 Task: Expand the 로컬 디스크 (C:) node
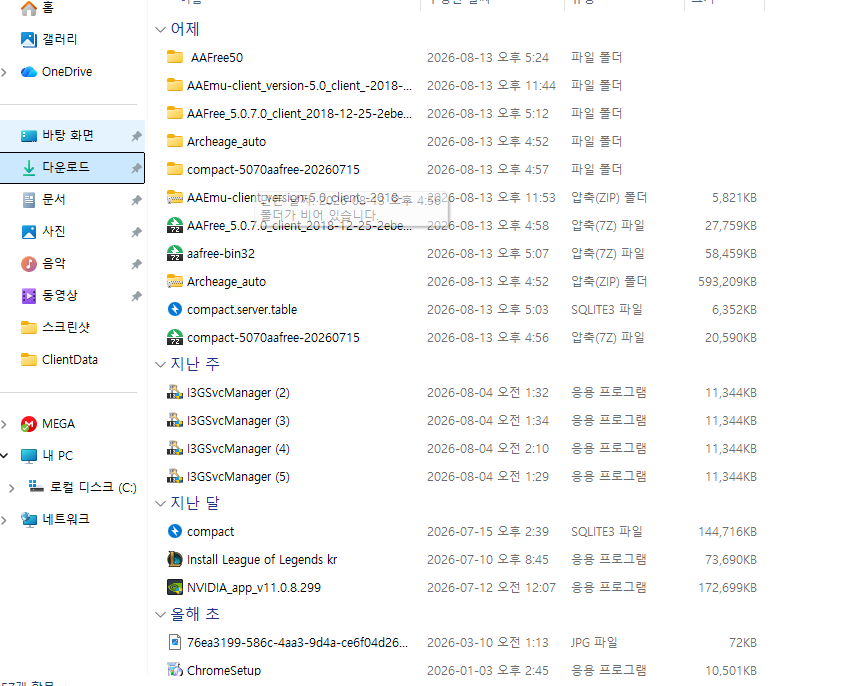pyautogui.click(x=11, y=488)
